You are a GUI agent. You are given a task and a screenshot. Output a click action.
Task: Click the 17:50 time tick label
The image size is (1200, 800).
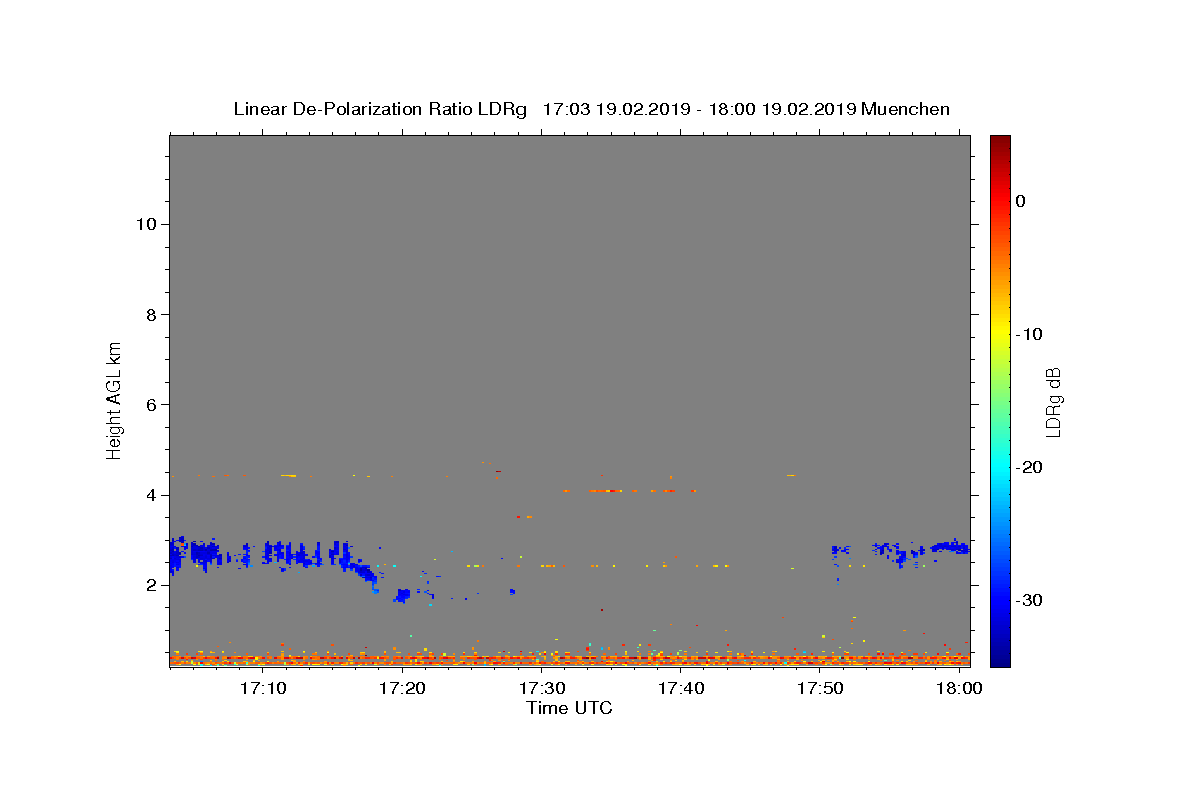pos(821,689)
